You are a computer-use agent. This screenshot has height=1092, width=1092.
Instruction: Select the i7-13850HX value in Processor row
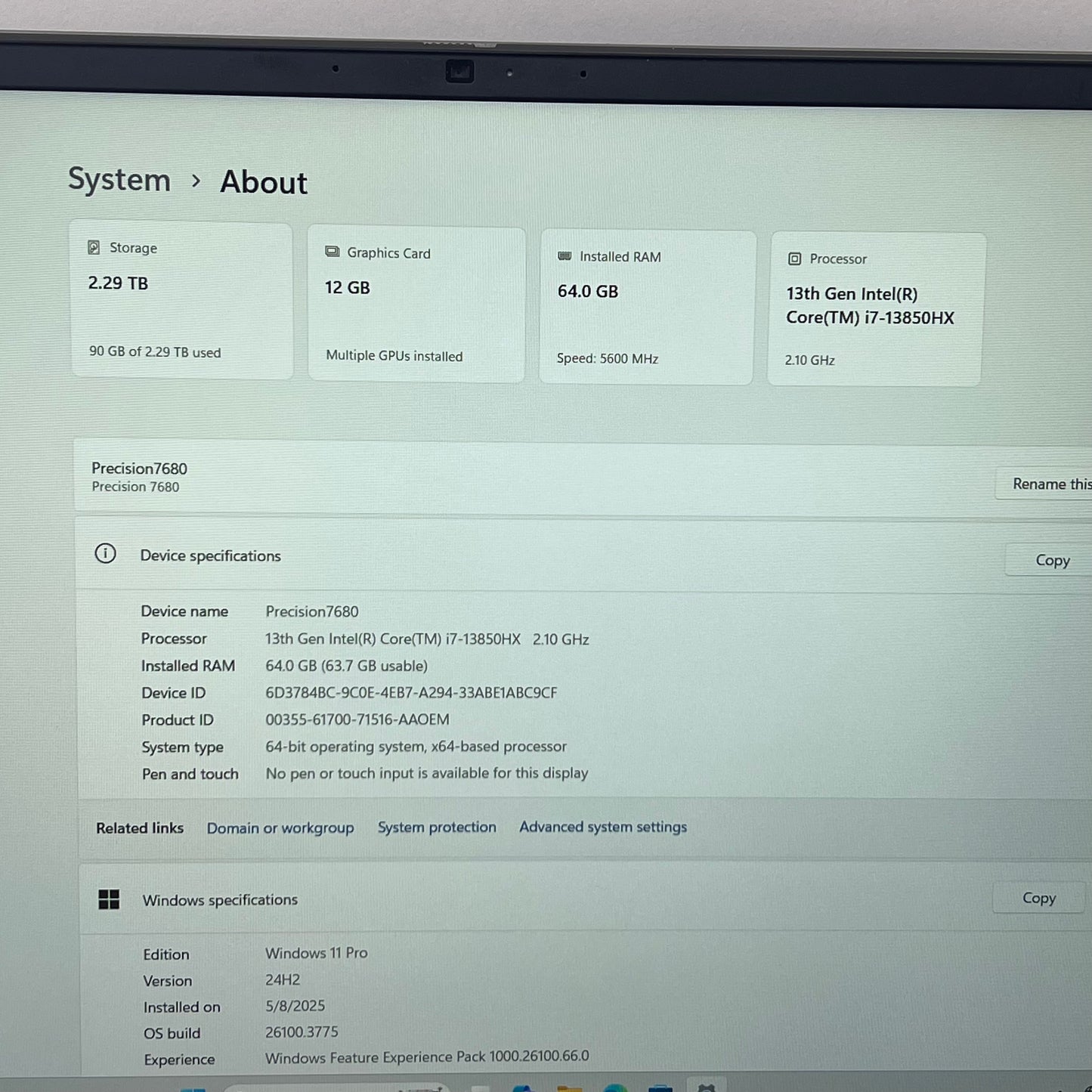coord(427,639)
